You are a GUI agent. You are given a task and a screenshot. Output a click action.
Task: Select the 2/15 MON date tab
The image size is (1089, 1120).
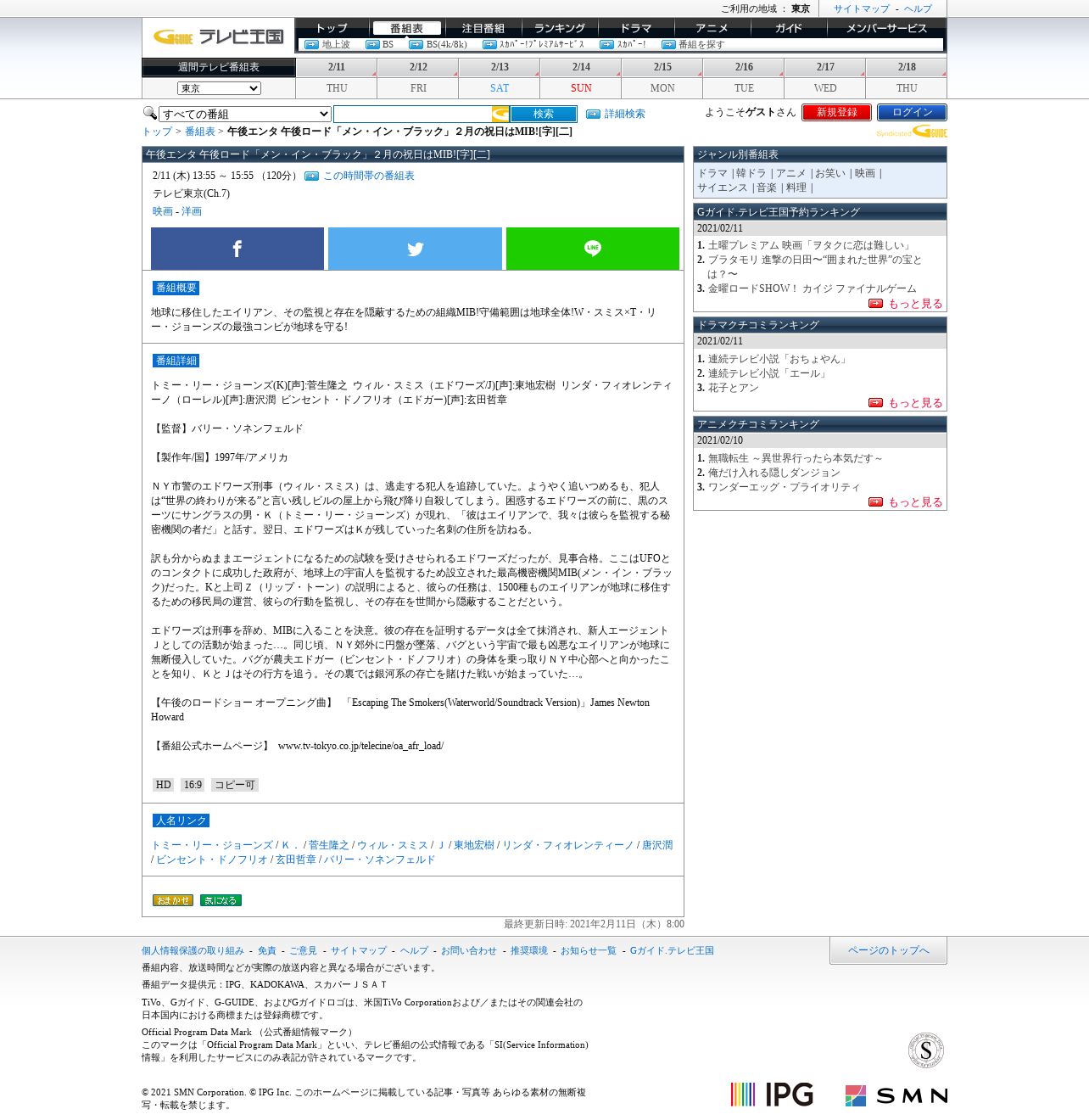[662, 77]
